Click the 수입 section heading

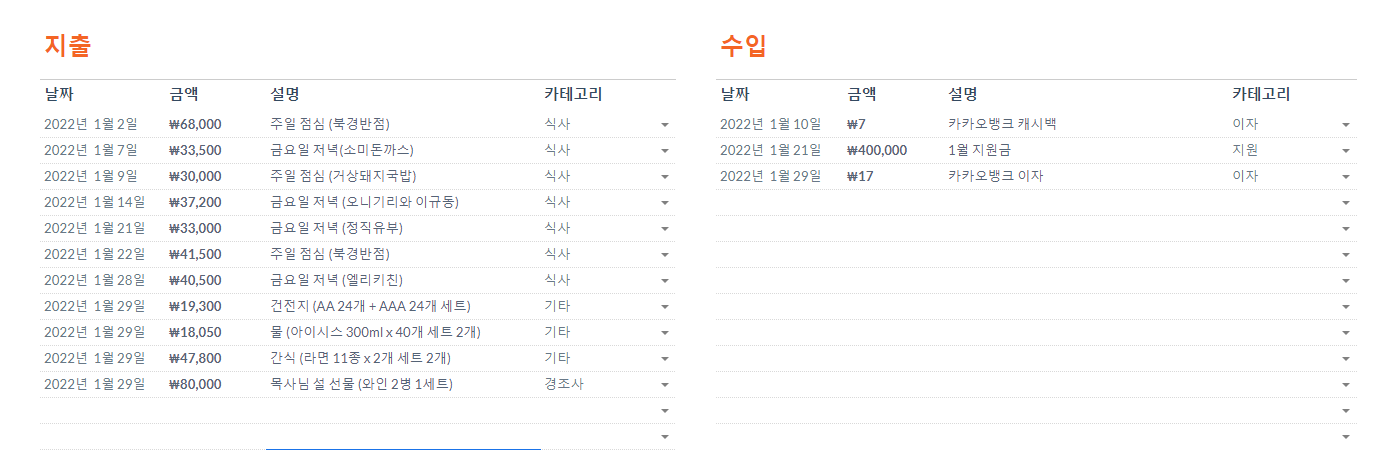pyautogui.click(x=743, y=46)
